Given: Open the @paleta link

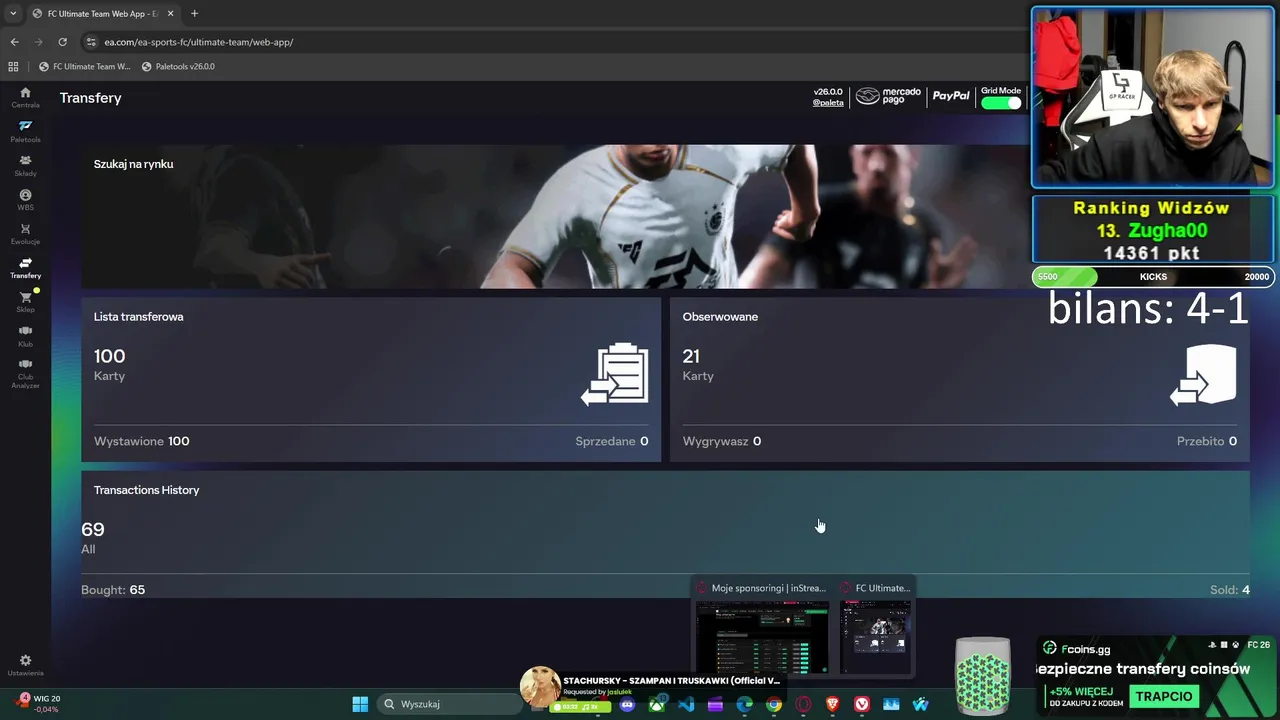Looking at the screenshot, I should click(828, 102).
